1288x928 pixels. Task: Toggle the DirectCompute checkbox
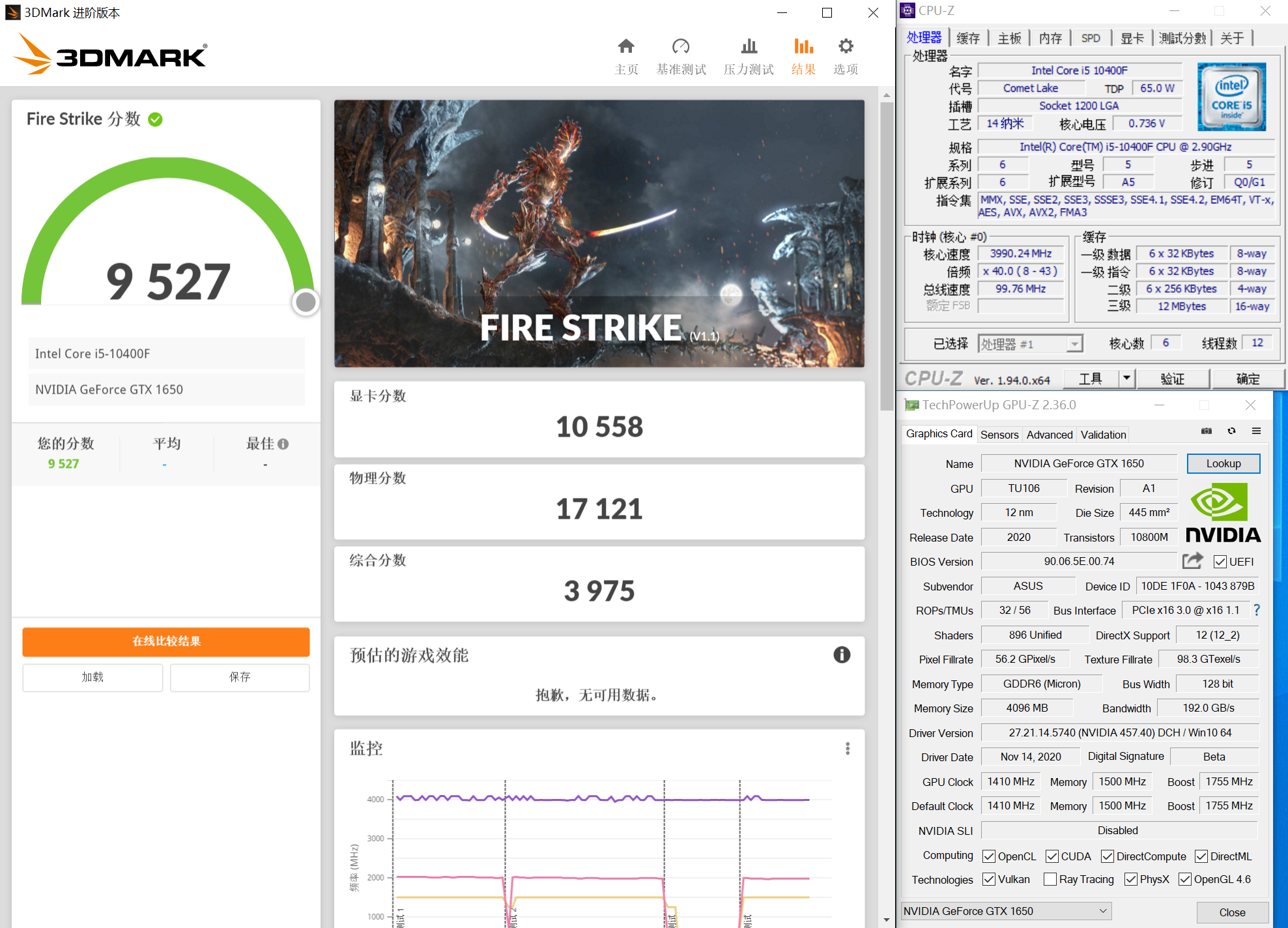[1108, 856]
